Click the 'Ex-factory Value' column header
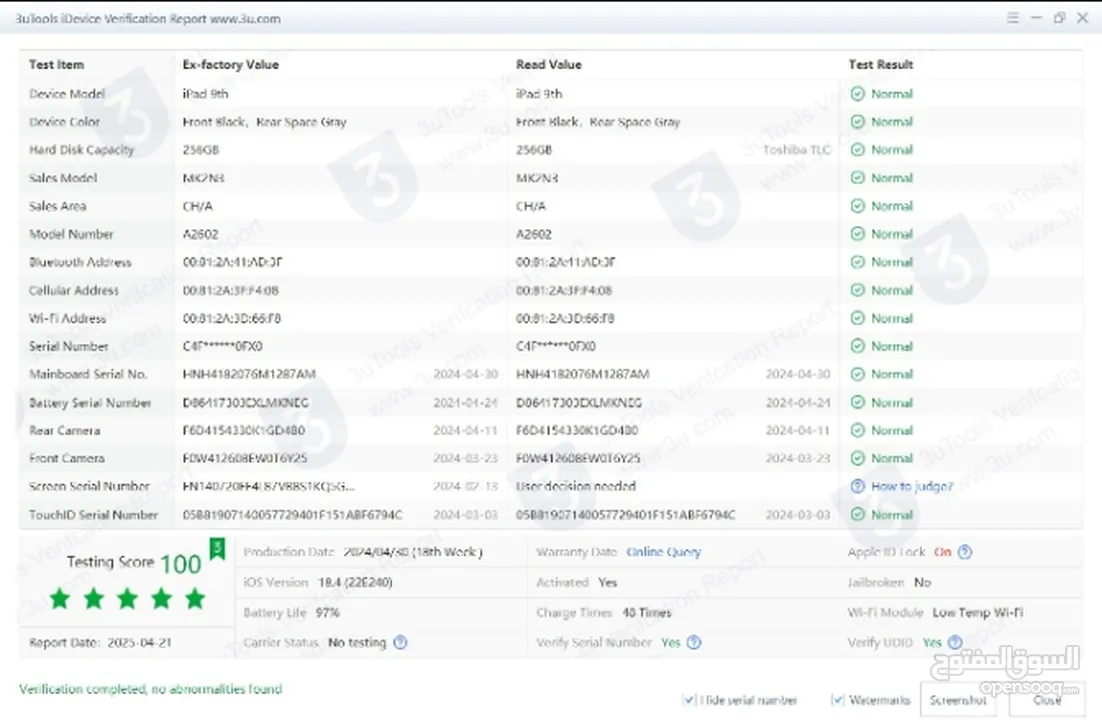 (x=231, y=65)
